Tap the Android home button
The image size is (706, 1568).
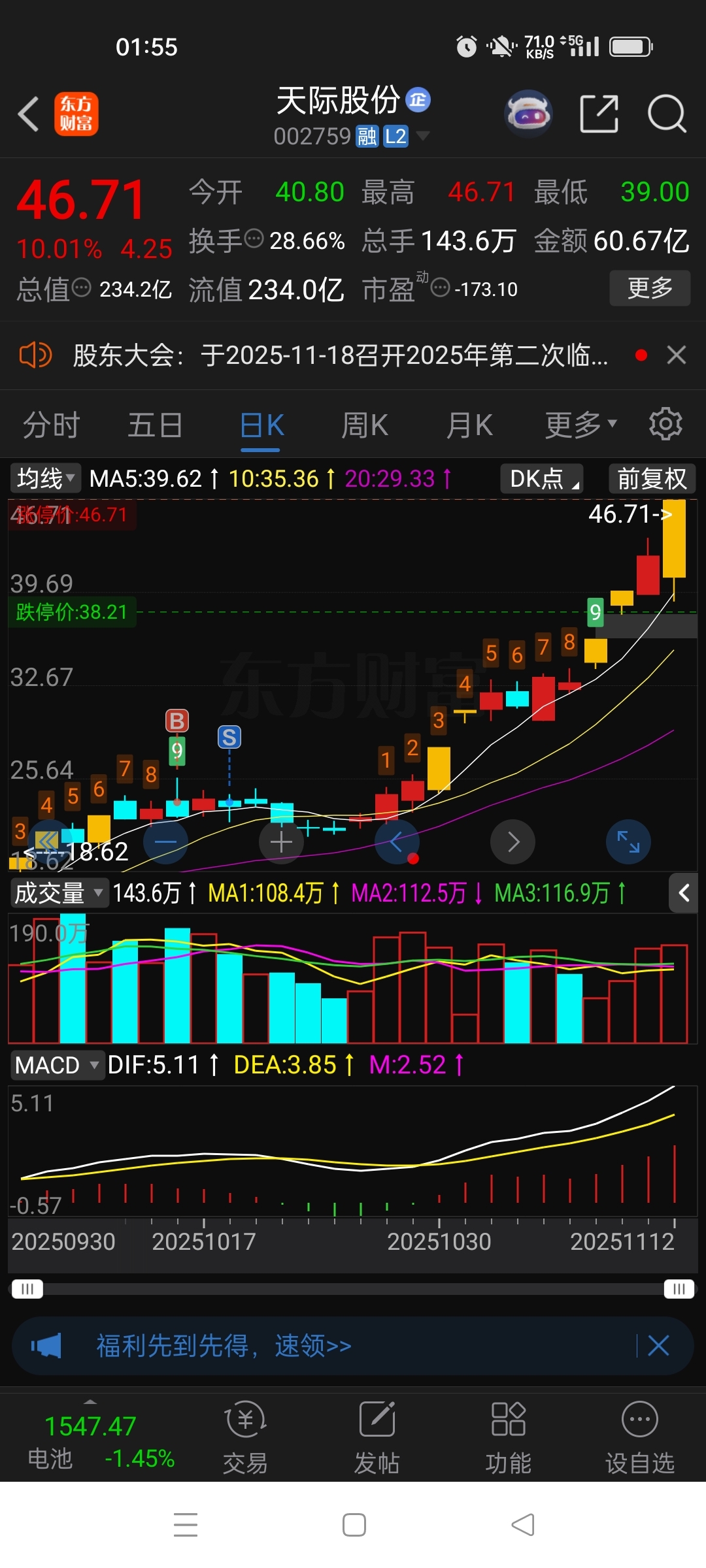tap(354, 1525)
